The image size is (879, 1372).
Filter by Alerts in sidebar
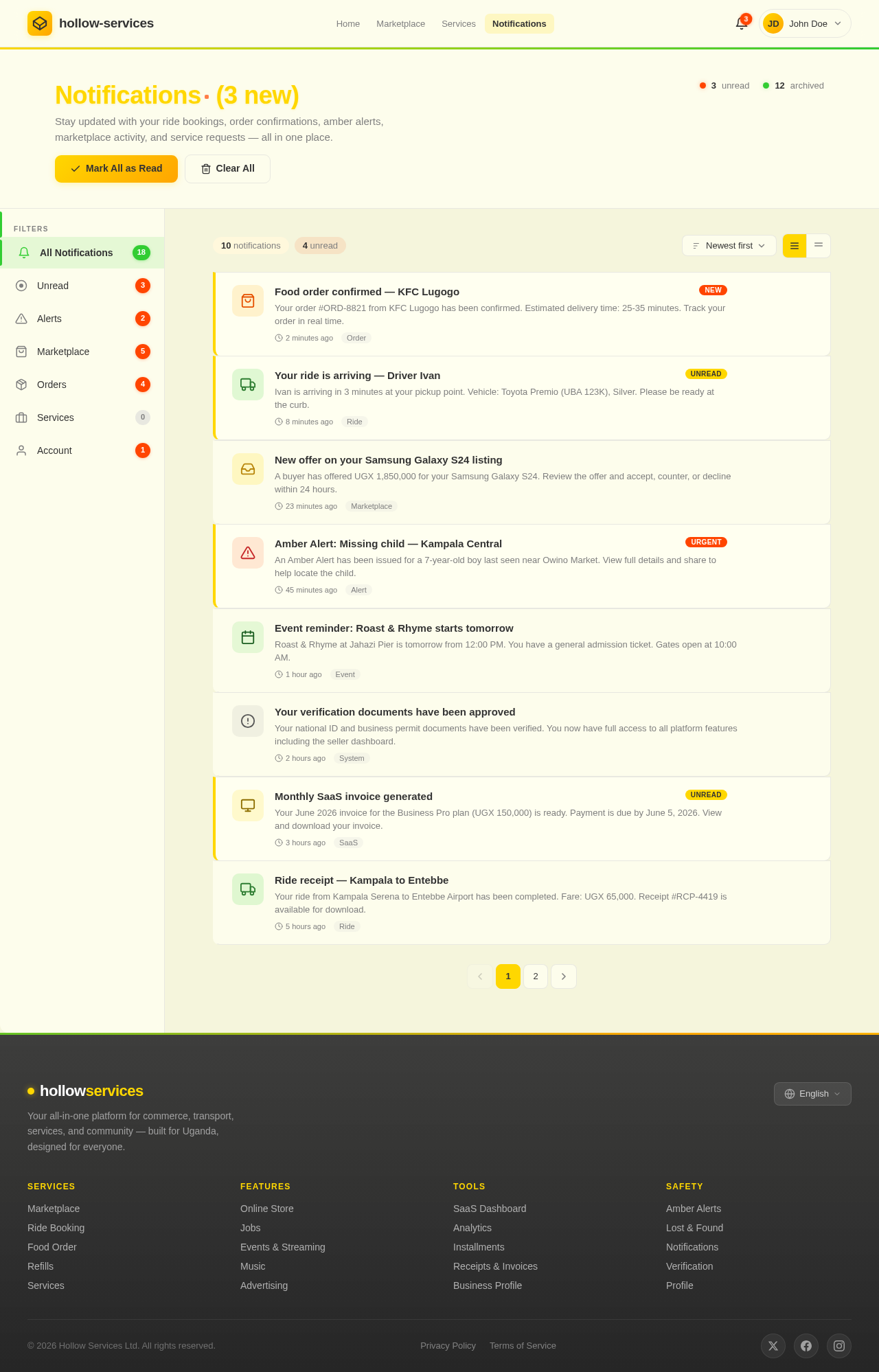pyautogui.click(x=82, y=319)
